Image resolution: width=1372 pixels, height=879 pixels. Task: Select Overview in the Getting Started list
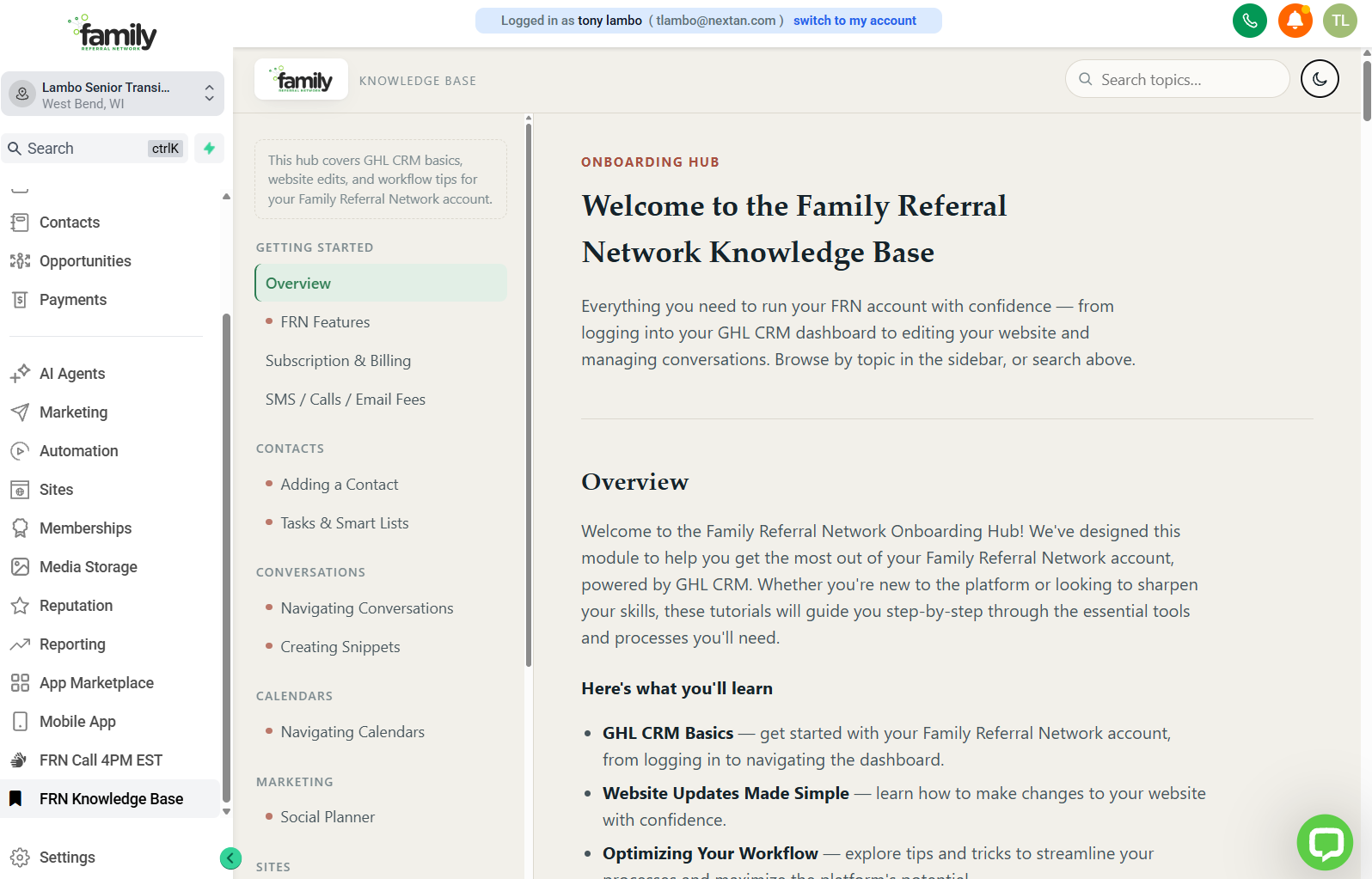tap(381, 284)
